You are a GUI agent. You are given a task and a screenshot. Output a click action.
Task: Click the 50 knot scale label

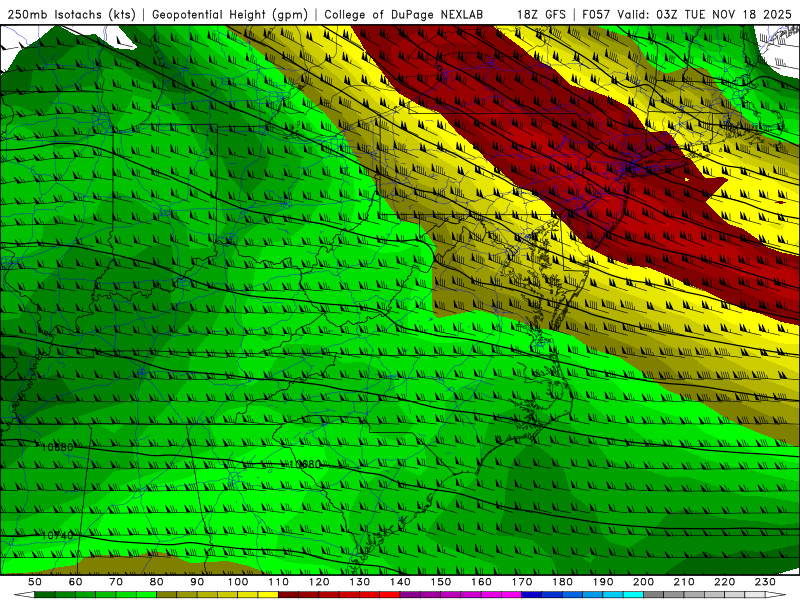point(35,582)
